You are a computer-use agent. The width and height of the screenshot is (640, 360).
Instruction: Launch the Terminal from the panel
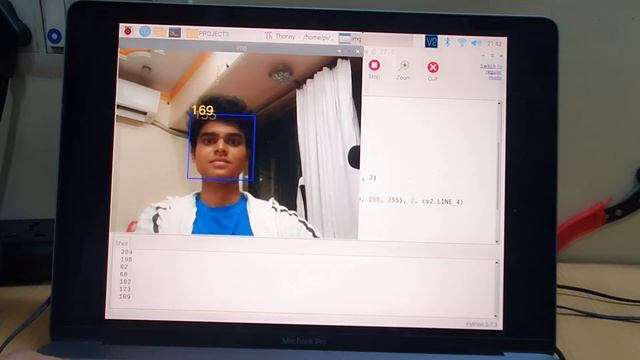tap(175, 32)
